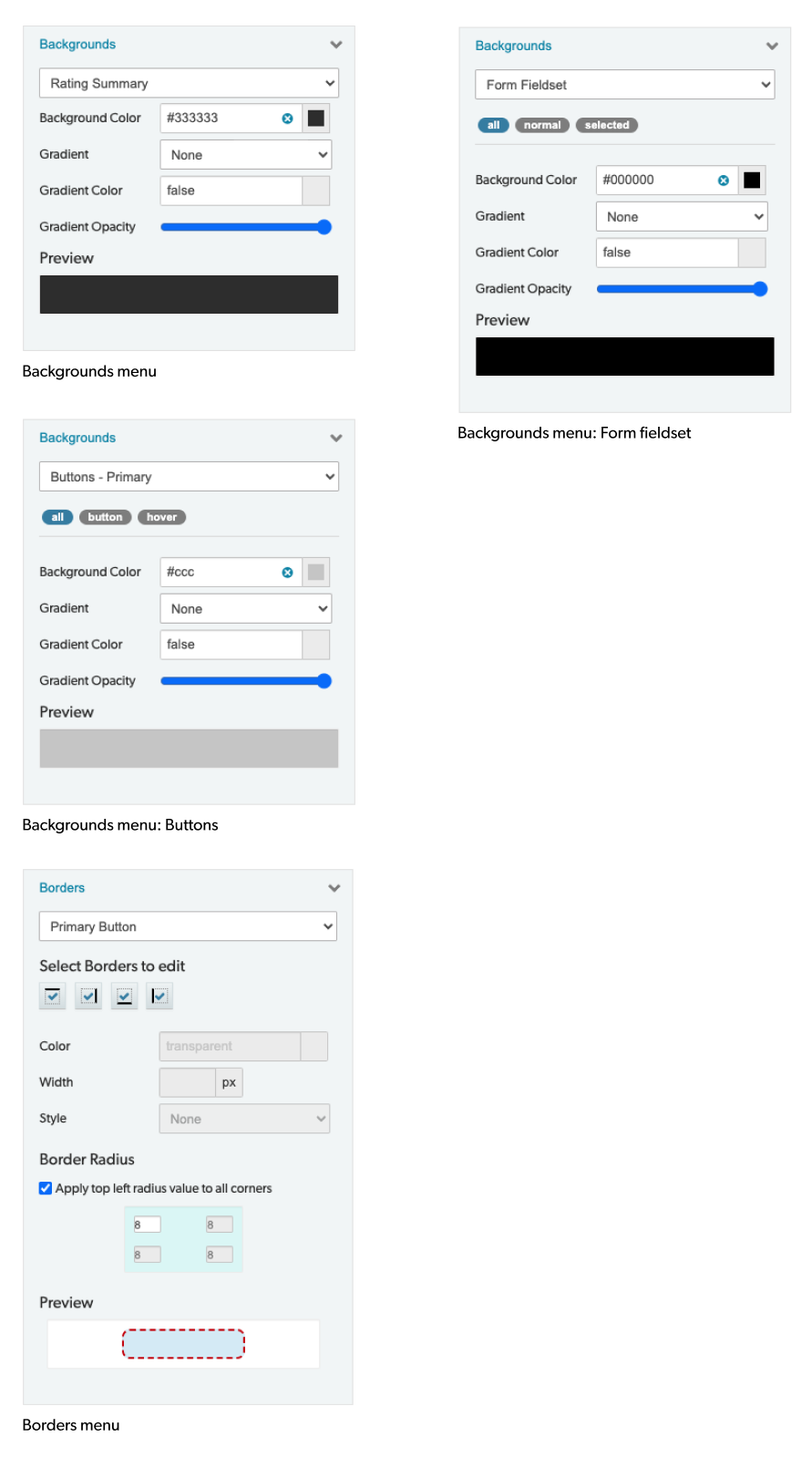Open Gradient Color swatch in Form Fieldset panel
This screenshot has height=1458, width=812.
point(752,253)
